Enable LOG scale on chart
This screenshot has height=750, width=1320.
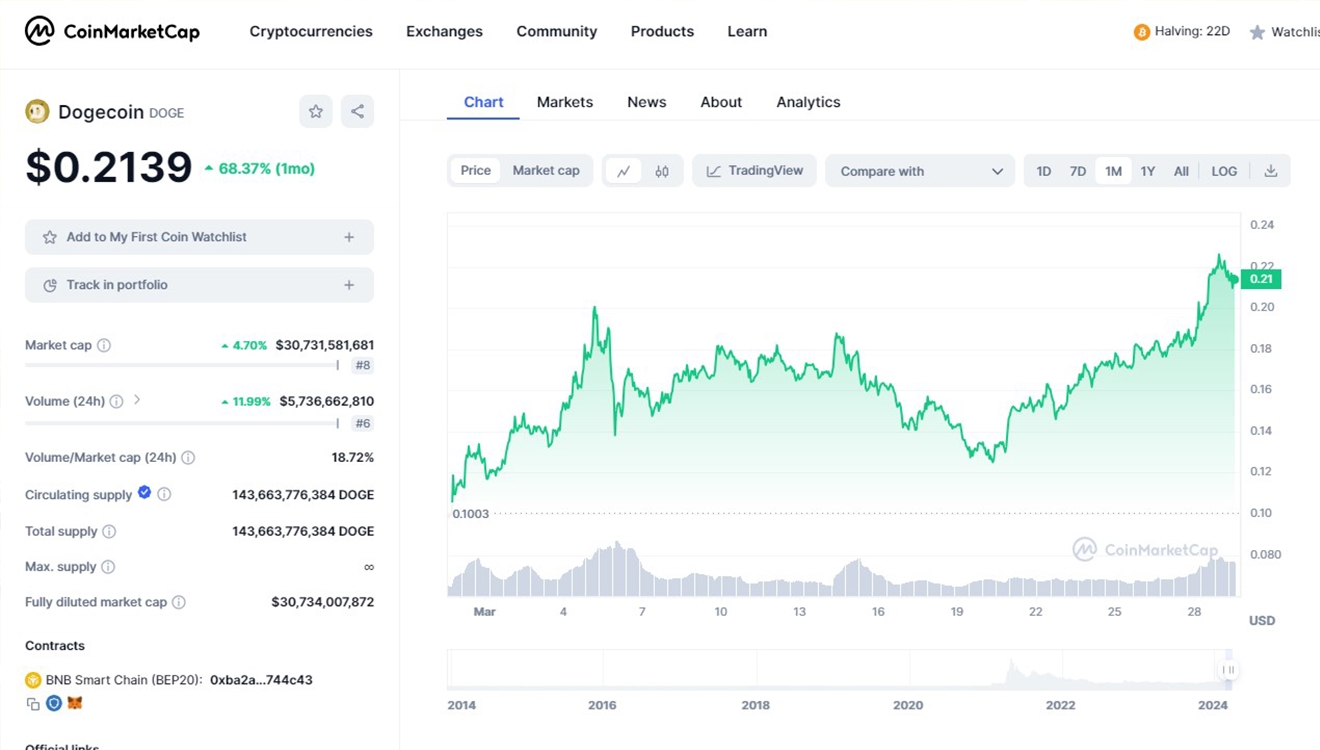[1224, 171]
